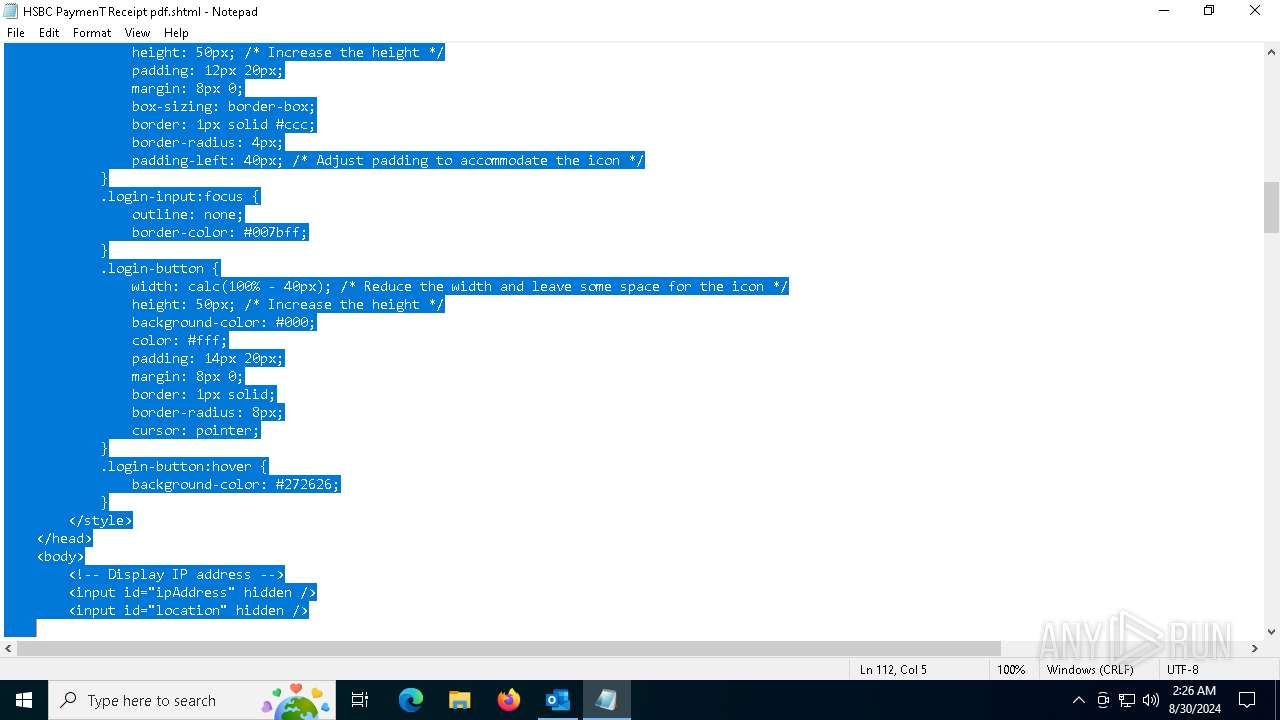Image resolution: width=1280 pixels, height=720 pixels.
Task: Click the 'border-color: #007bff;' line
Action: pos(220,232)
